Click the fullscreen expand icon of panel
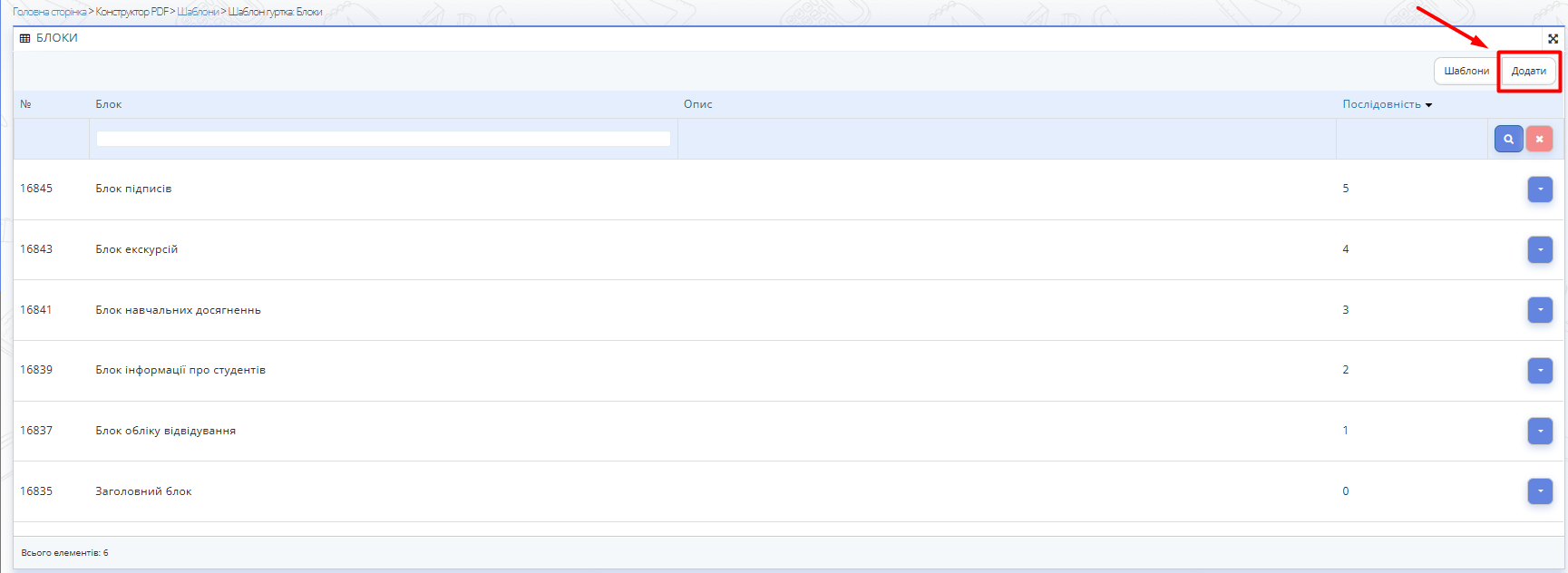The width and height of the screenshot is (1568, 573). (1553, 39)
